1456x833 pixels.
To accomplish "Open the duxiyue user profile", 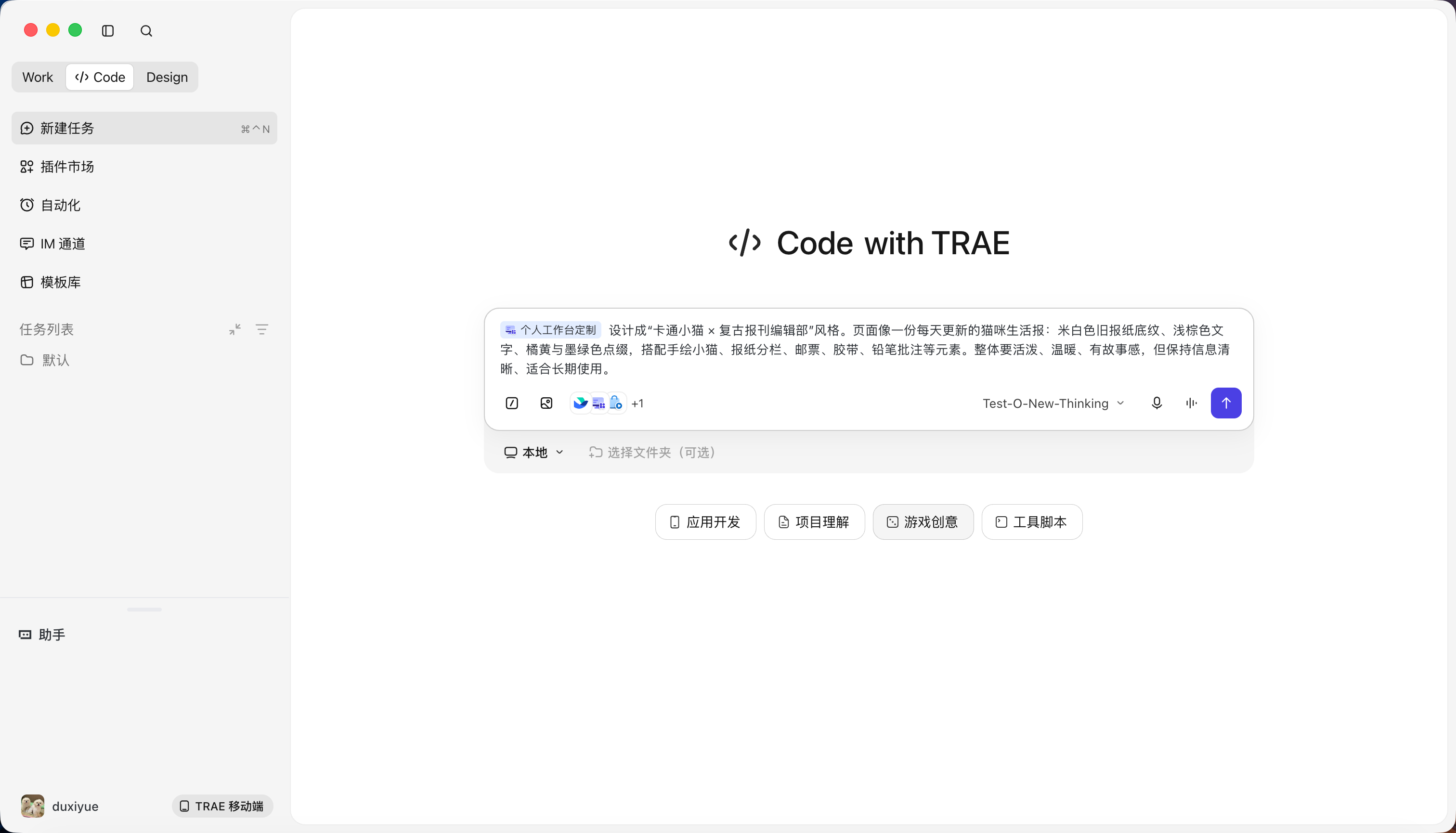I will coord(60,806).
